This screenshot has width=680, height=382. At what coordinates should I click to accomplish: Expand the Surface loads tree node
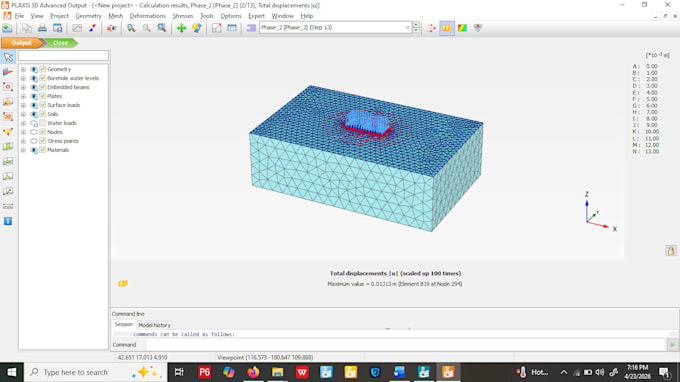[23, 105]
